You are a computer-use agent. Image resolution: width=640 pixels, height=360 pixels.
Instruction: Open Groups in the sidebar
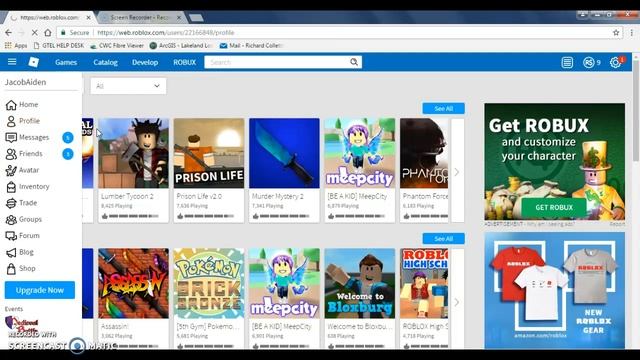24,219
